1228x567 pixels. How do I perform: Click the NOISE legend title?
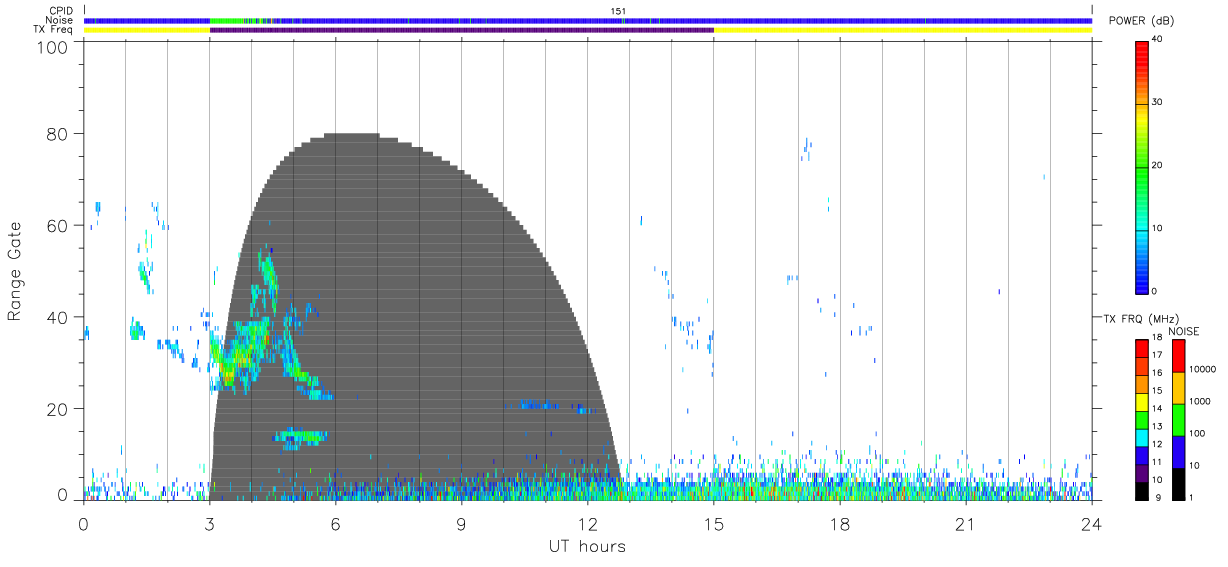(1184, 331)
